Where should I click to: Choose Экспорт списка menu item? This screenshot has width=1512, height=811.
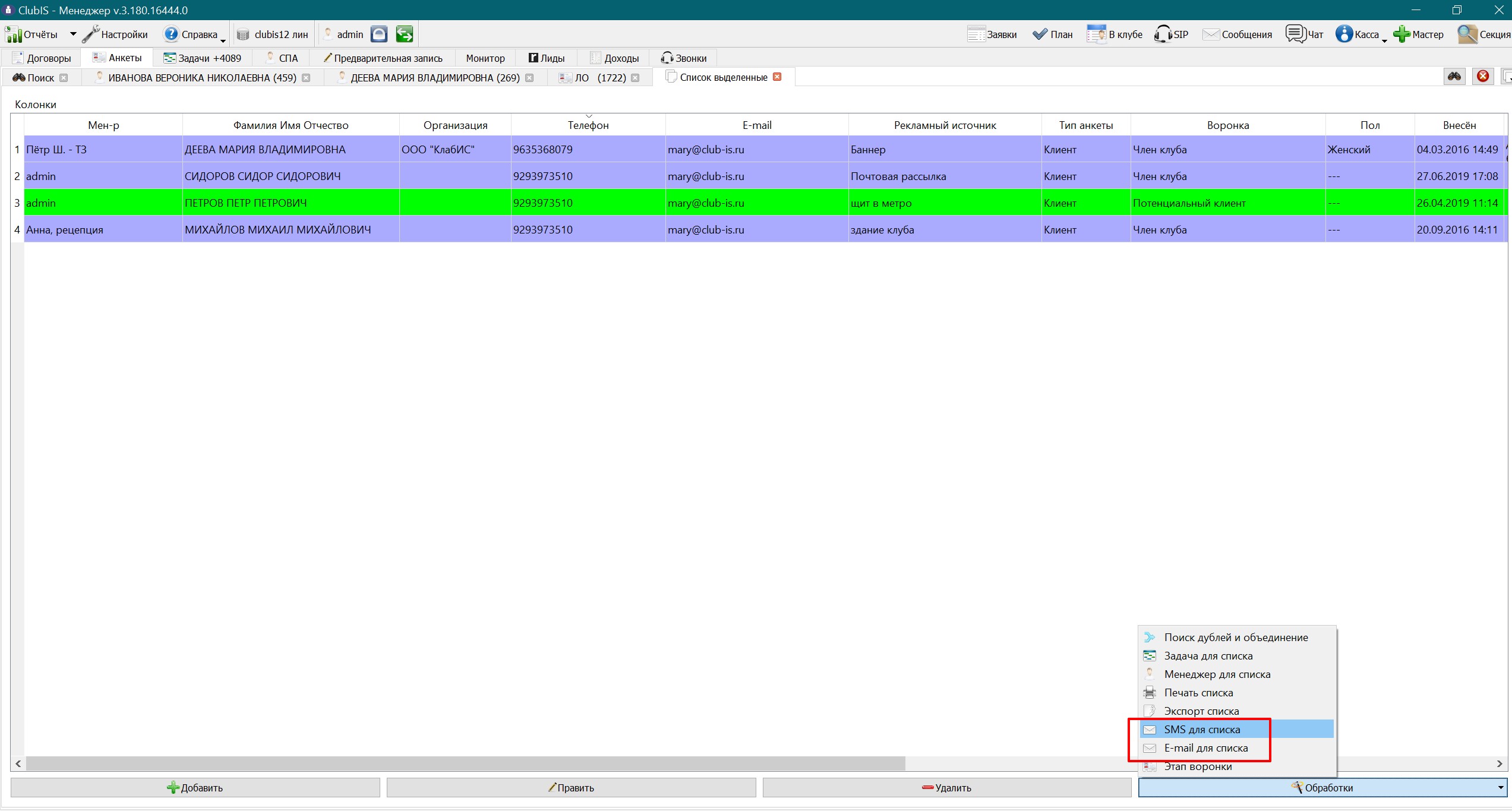(x=1236, y=711)
